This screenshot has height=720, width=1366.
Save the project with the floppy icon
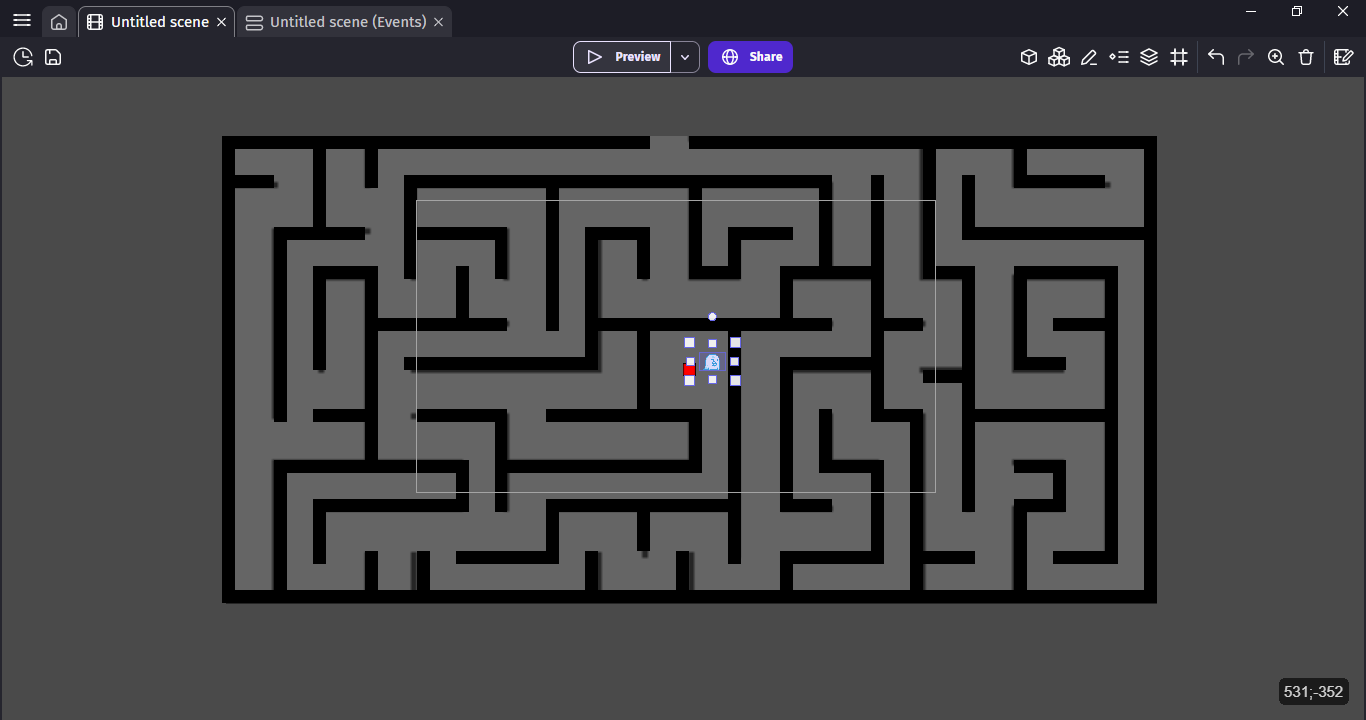coord(53,57)
